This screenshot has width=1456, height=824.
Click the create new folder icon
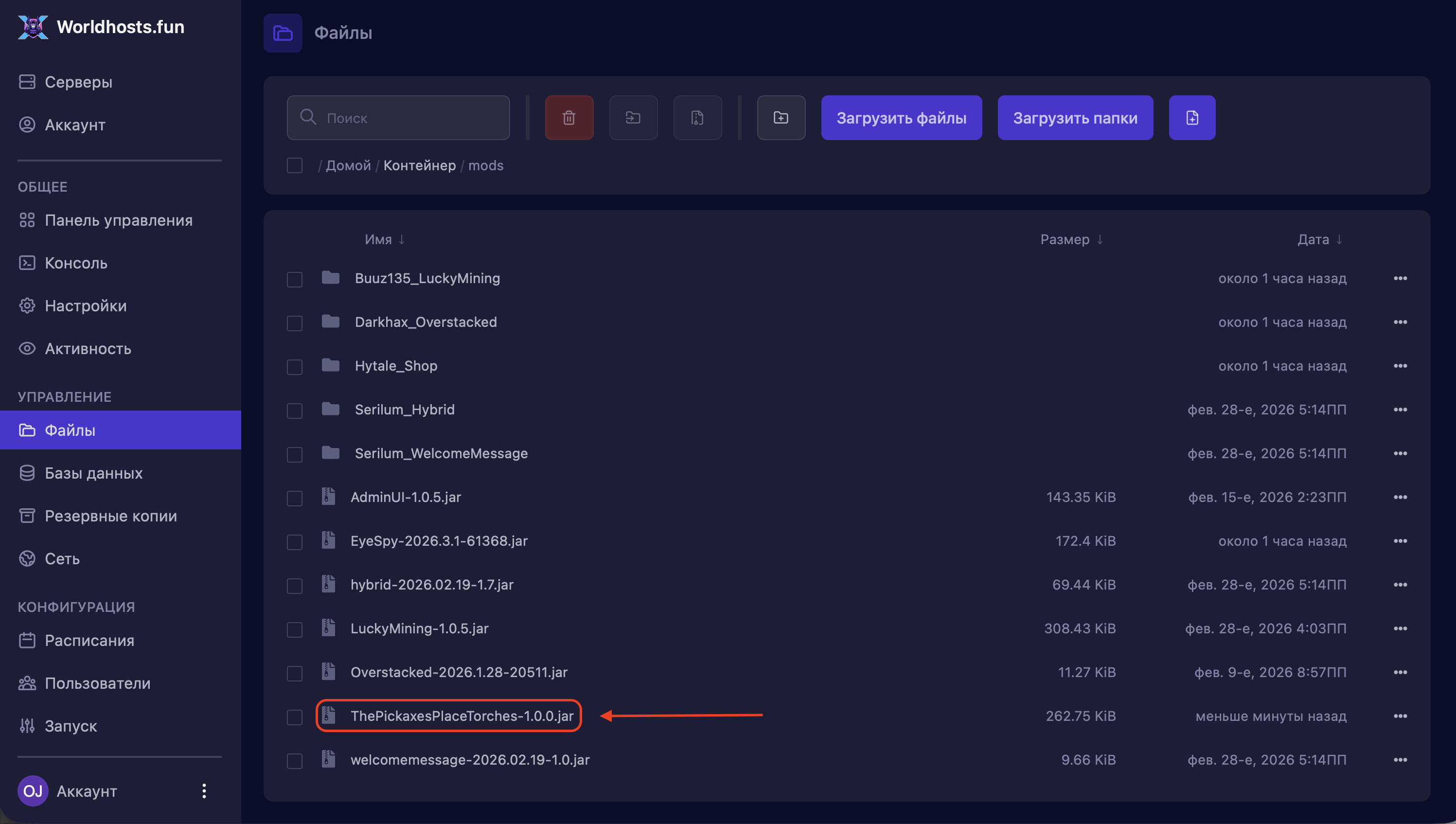pos(781,118)
